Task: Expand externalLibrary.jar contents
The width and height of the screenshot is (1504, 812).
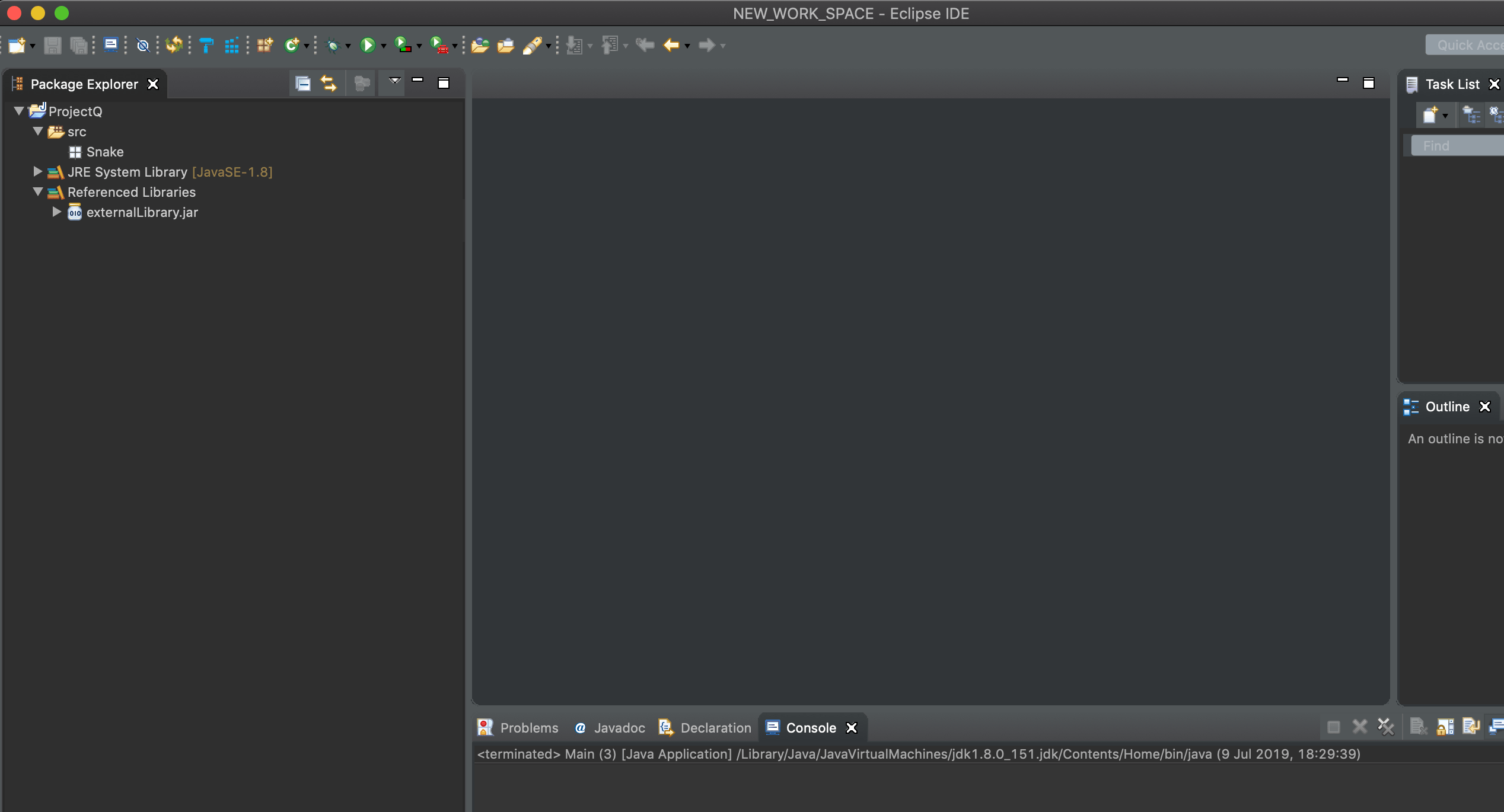Action: click(57, 212)
